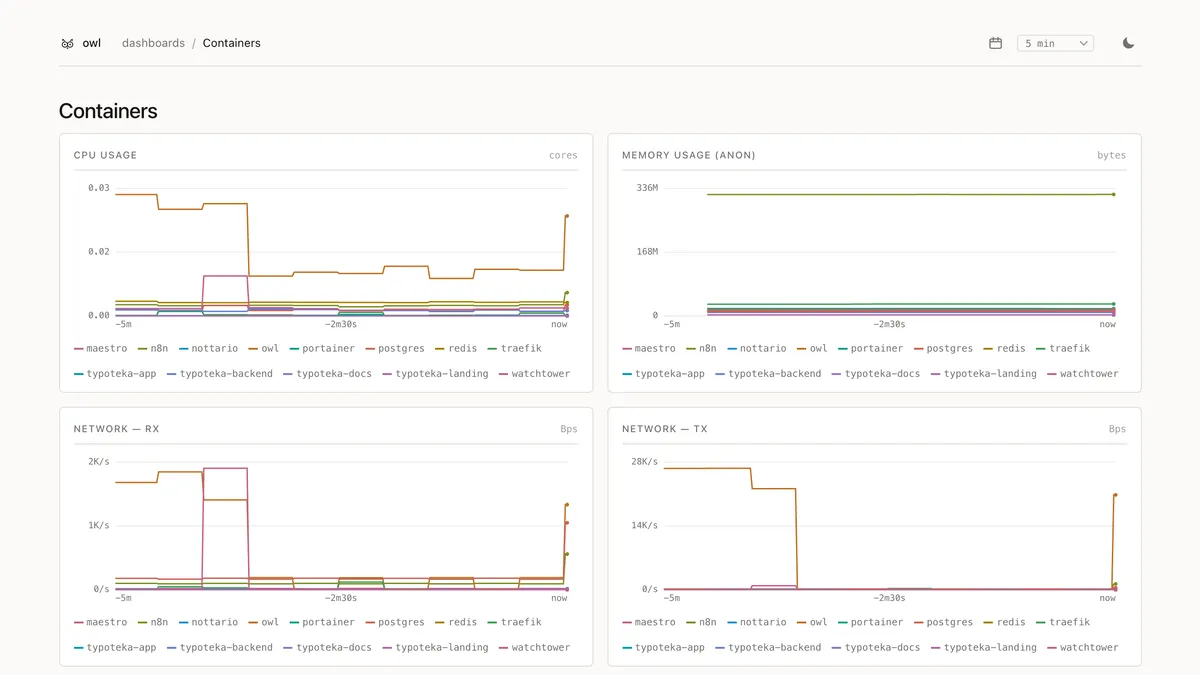Toggle redis series in Memory Usage legend
Viewport: 1200px width, 675px height.
[1005, 348]
